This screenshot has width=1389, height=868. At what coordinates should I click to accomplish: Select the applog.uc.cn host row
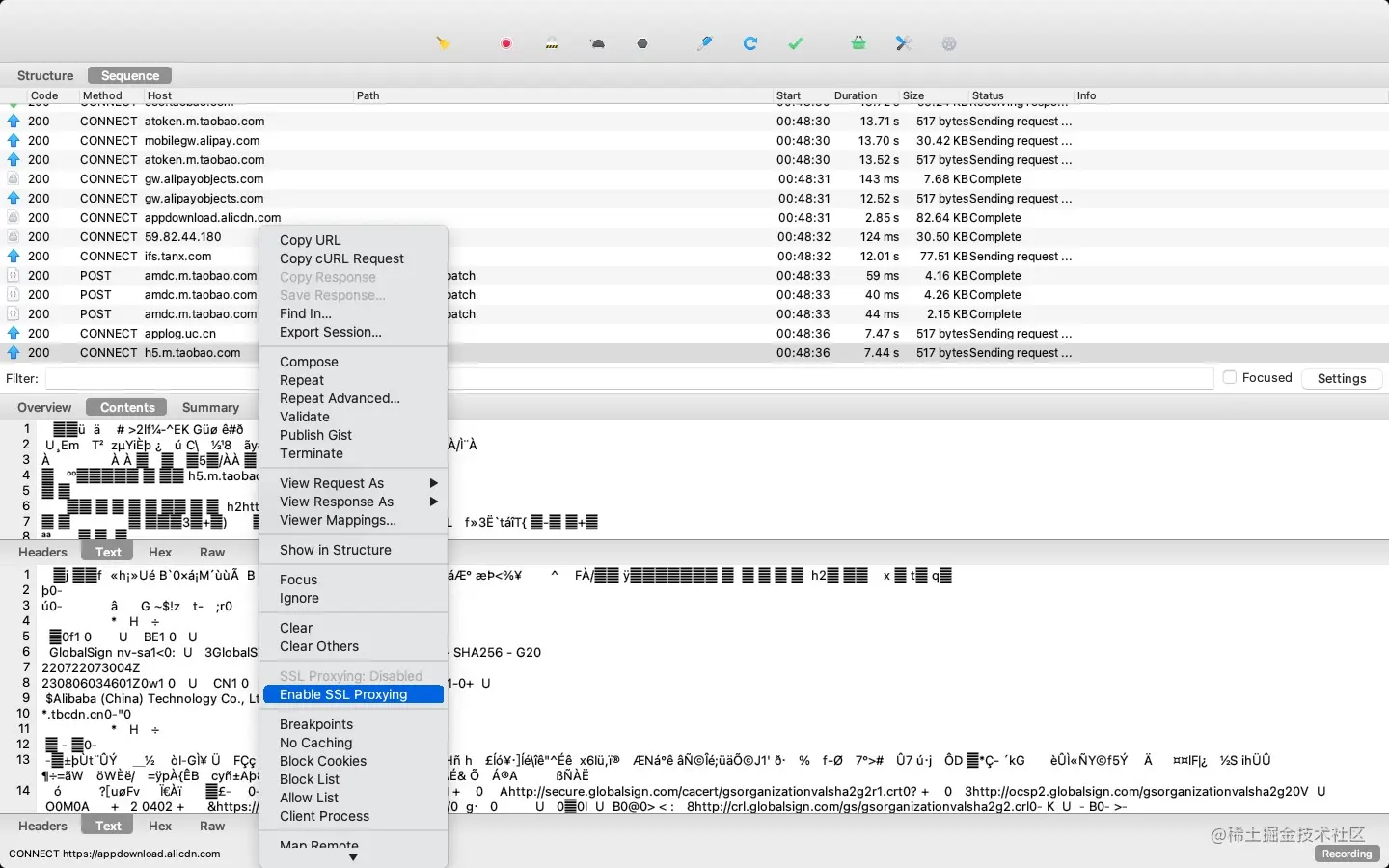tap(694, 334)
